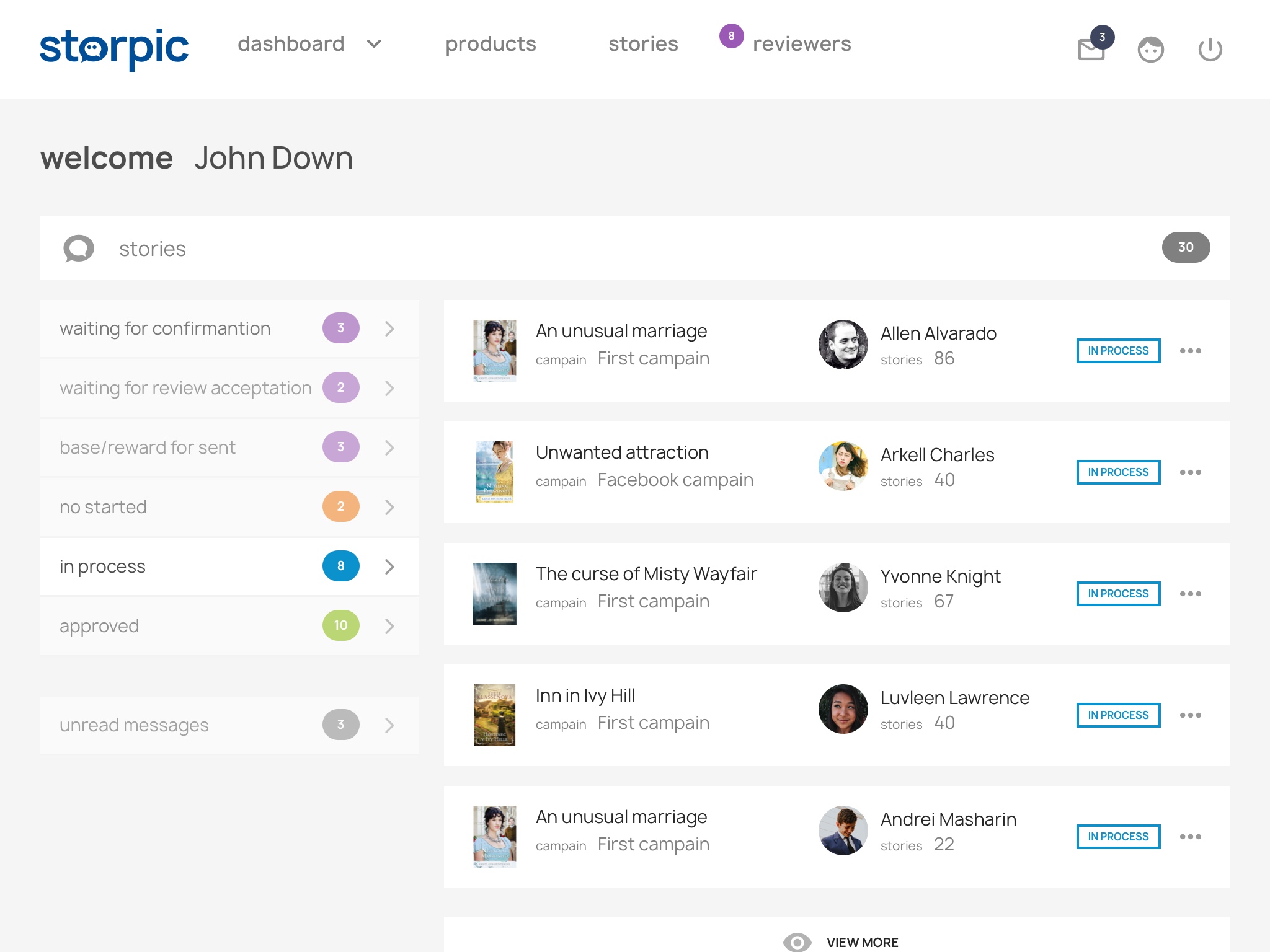Toggle visibility of no started stories
Image resolution: width=1270 pixels, height=952 pixels.
pyautogui.click(x=389, y=506)
